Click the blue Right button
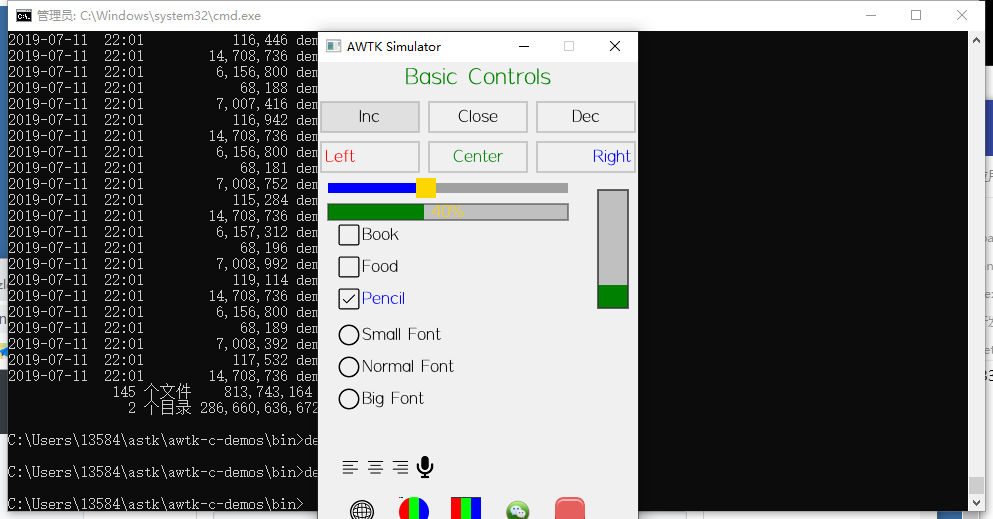This screenshot has width=993, height=519. [x=586, y=156]
